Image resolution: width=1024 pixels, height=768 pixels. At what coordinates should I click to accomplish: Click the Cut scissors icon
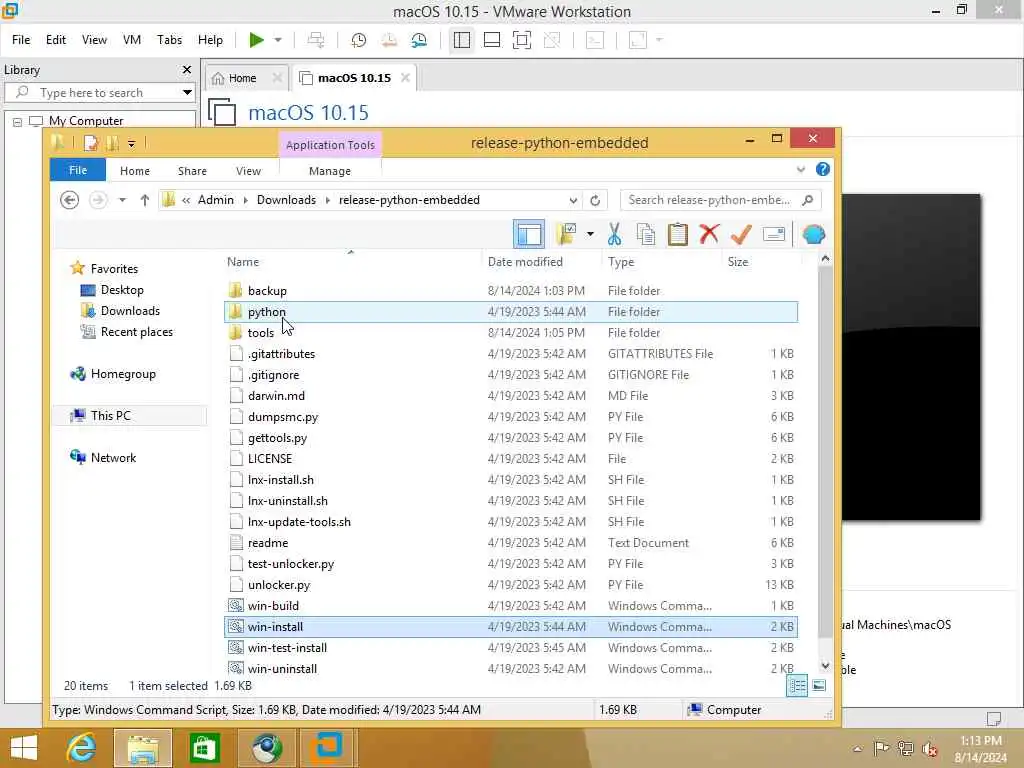[x=614, y=234]
